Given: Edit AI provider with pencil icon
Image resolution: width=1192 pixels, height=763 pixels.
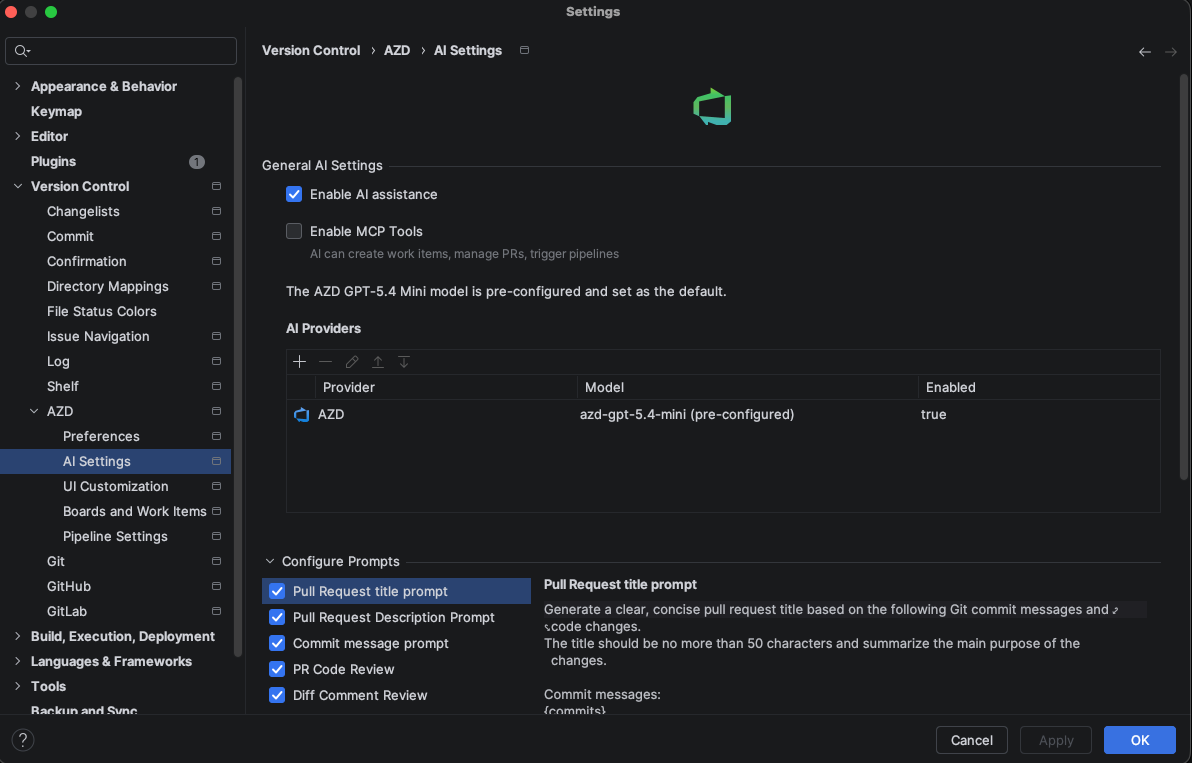Looking at the screenshot, I should (352, 362).
